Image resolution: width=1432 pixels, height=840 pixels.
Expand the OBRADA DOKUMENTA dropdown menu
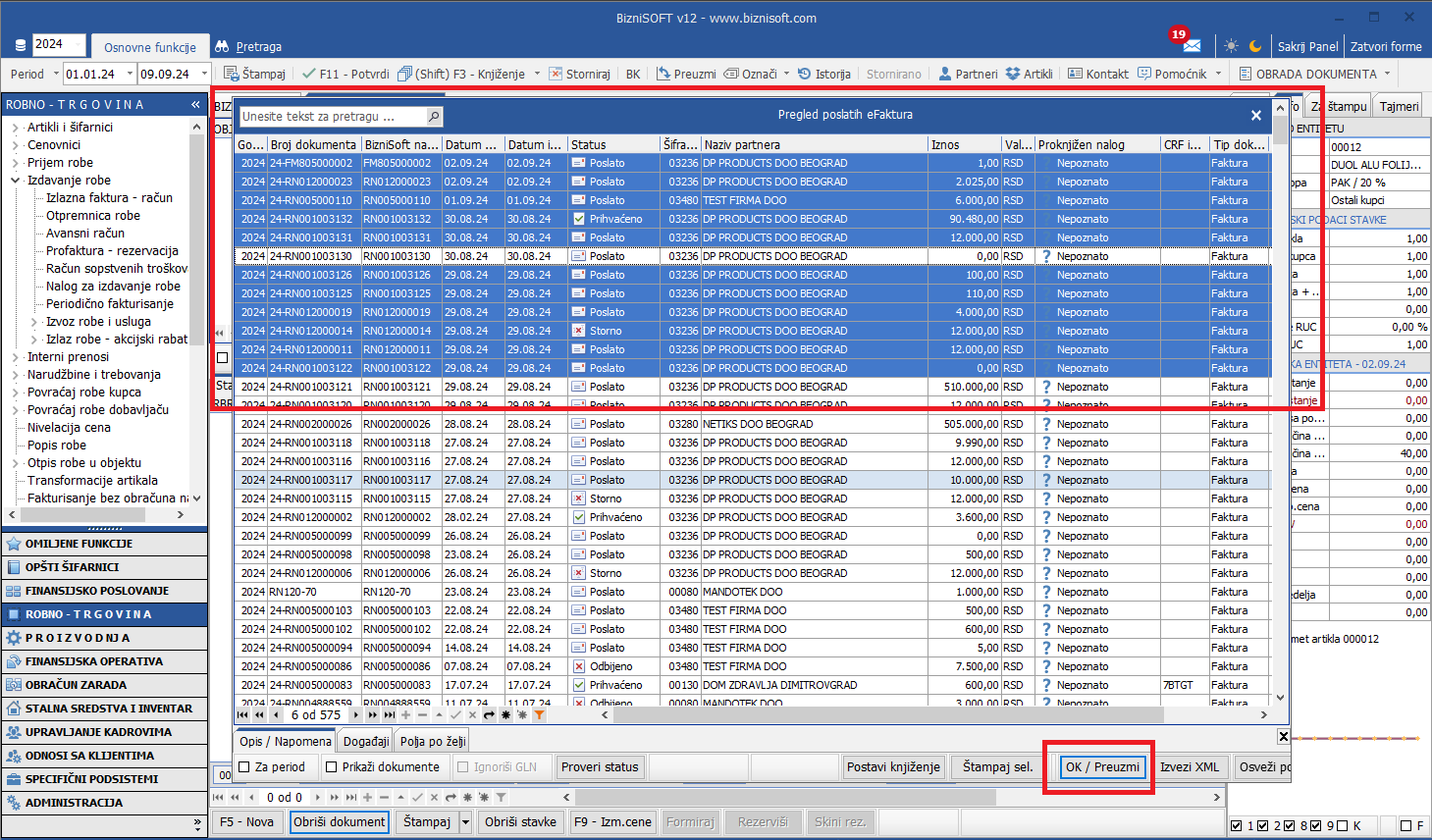1387,74
